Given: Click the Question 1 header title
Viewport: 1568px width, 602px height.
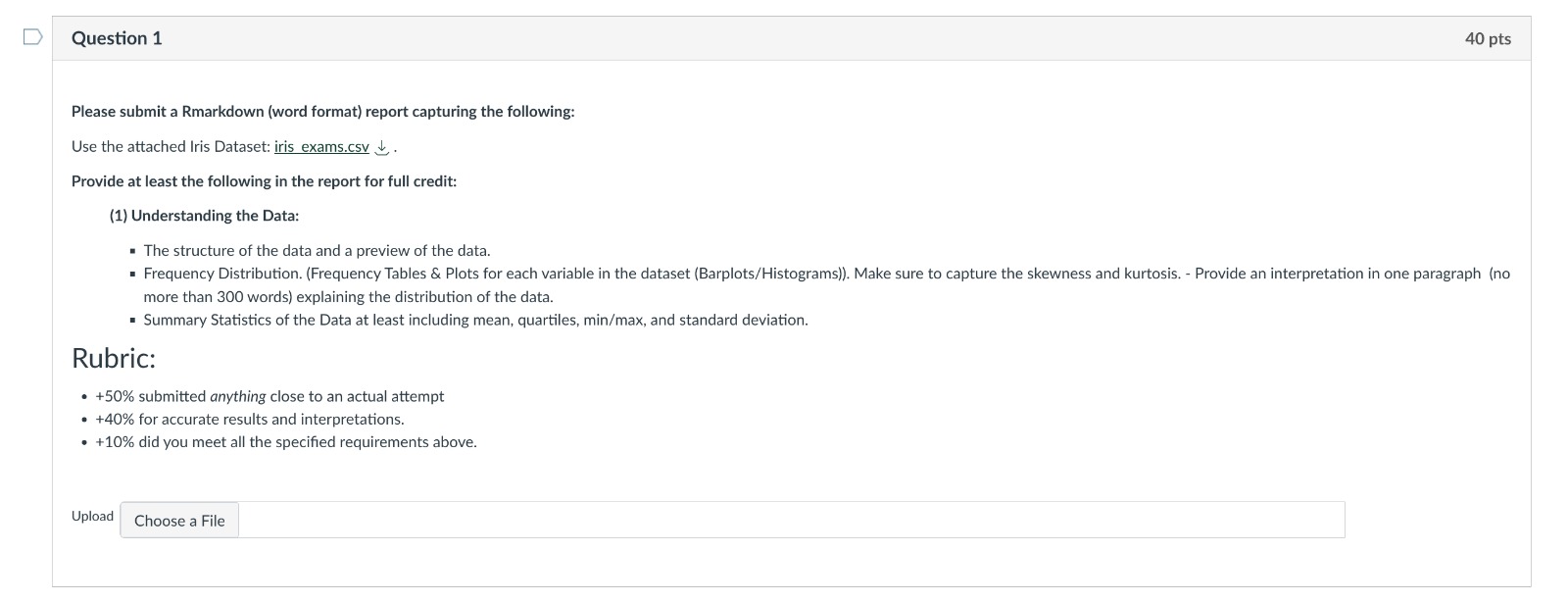Looking at the screenshot, I should click(117, 38).
